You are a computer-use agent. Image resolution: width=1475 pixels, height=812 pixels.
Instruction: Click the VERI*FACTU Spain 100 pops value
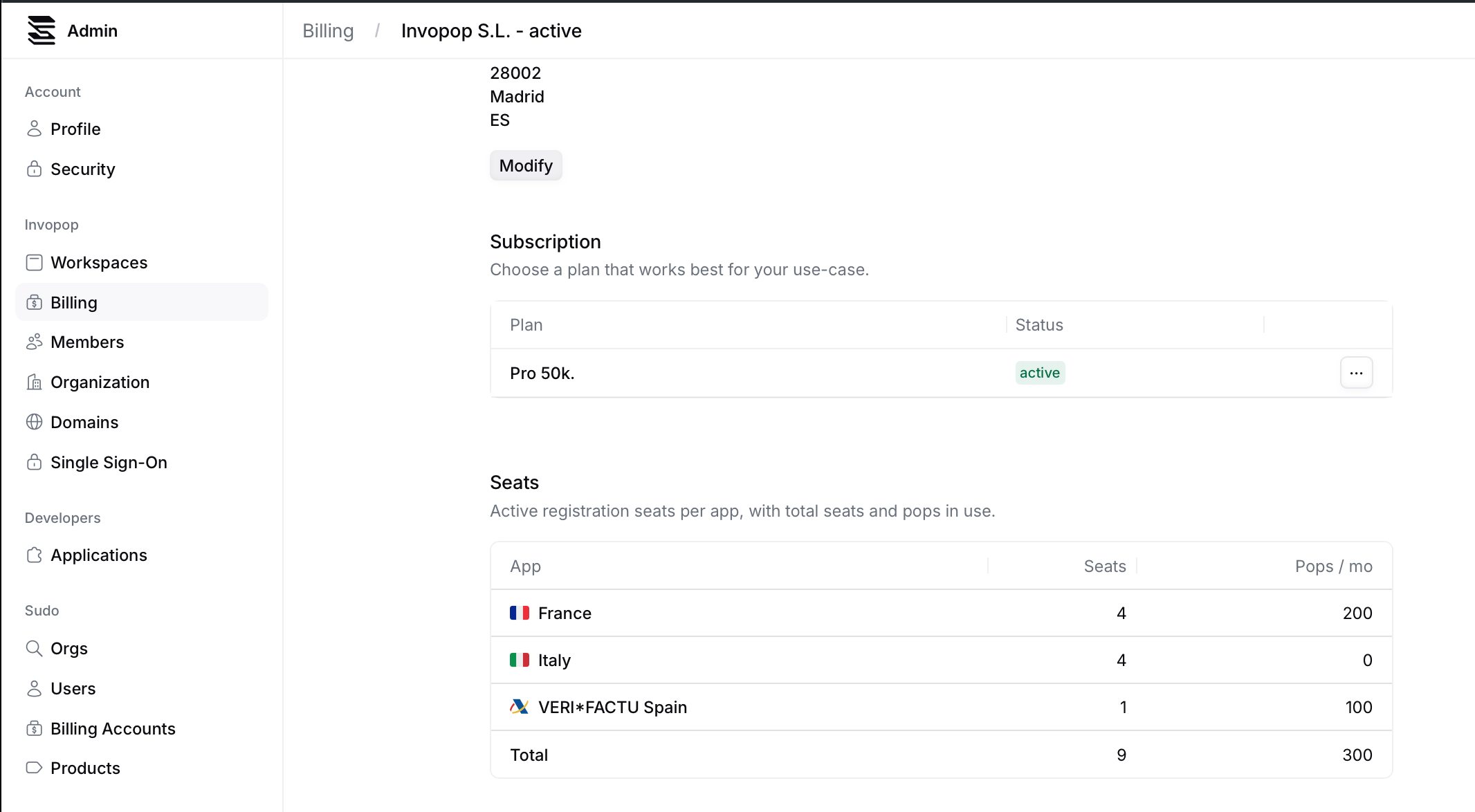(1359, 707)
